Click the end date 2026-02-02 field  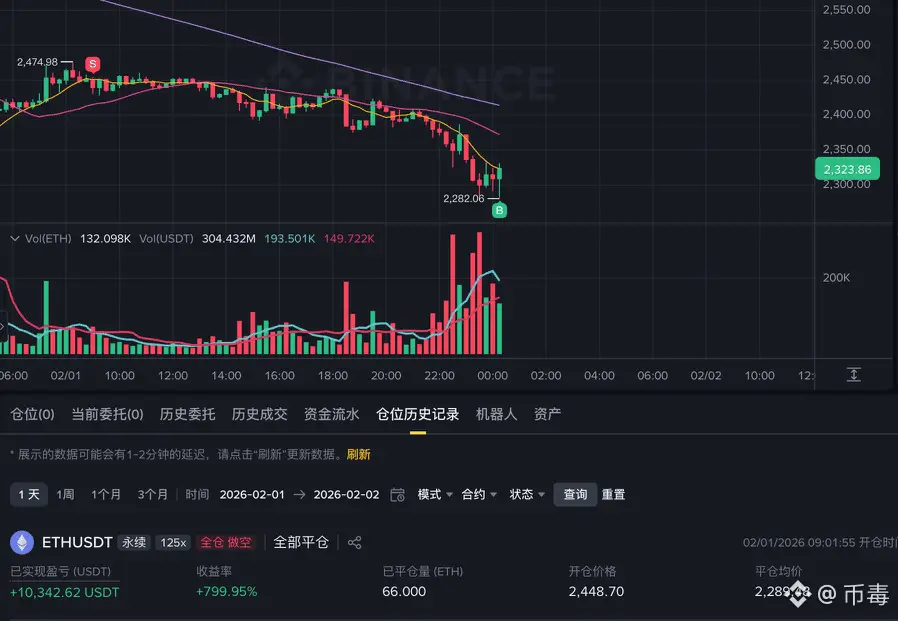point(346,494)
